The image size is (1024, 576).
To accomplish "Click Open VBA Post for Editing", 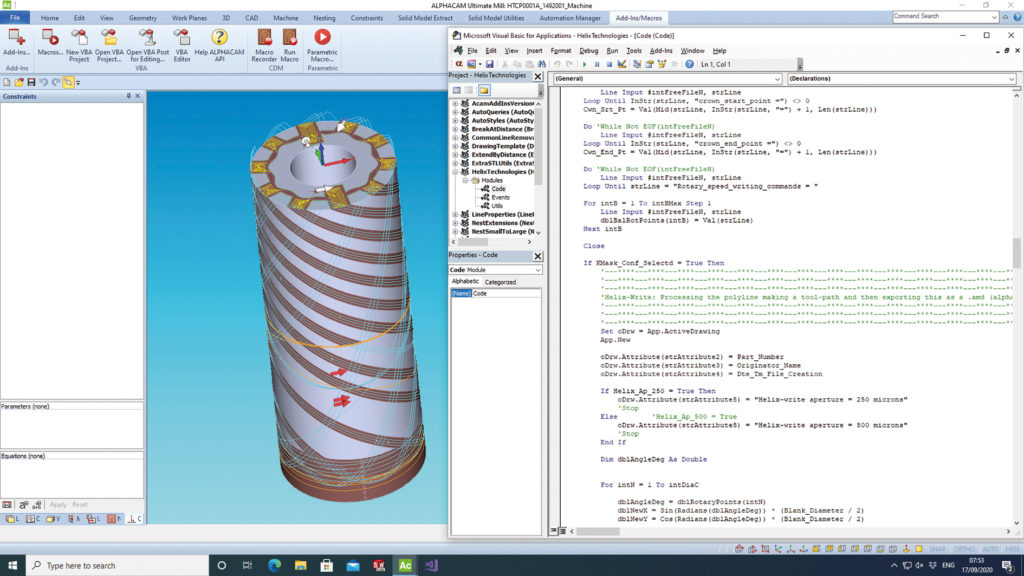I will 148,46.
